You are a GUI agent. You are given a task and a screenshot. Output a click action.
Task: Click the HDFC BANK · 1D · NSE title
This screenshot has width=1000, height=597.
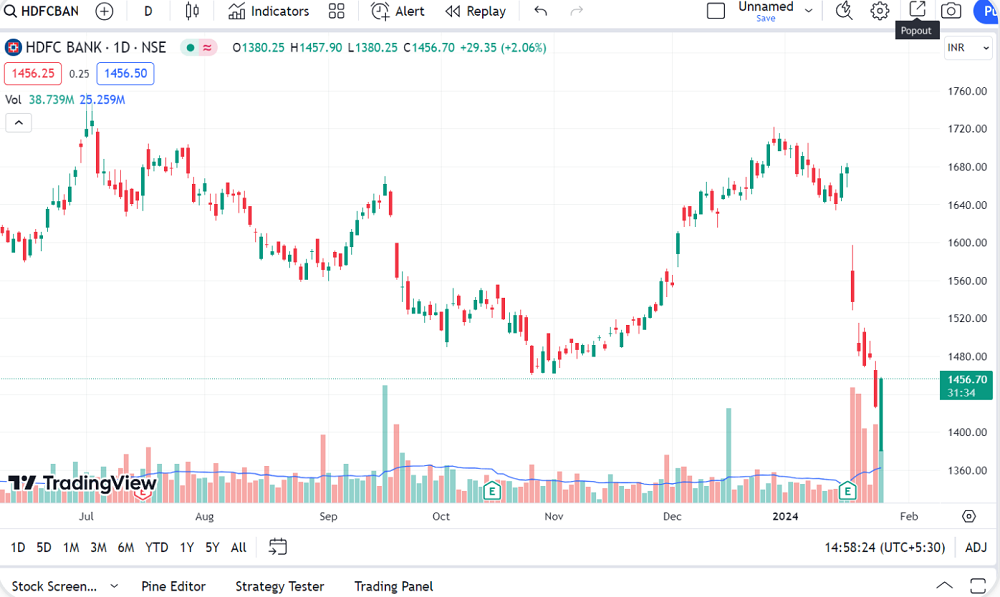[96, 48]
